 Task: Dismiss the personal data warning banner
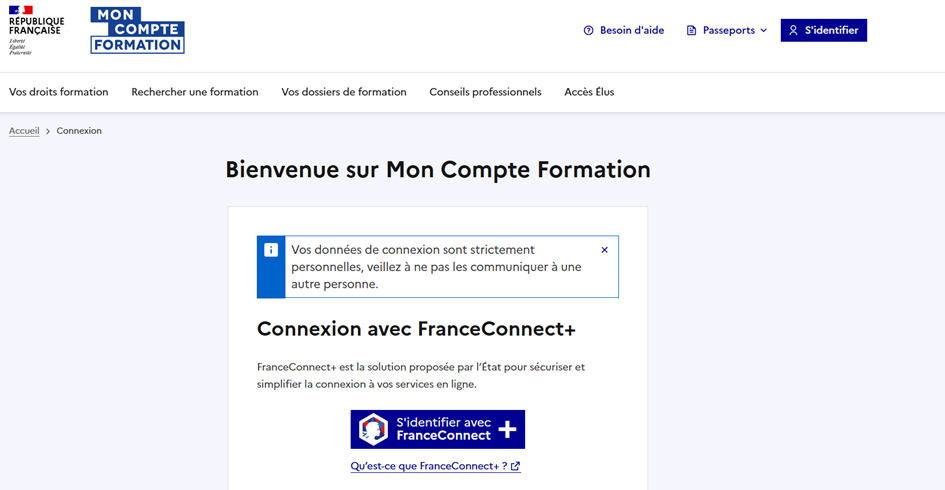pyautogui.click(x=604, y=250)
